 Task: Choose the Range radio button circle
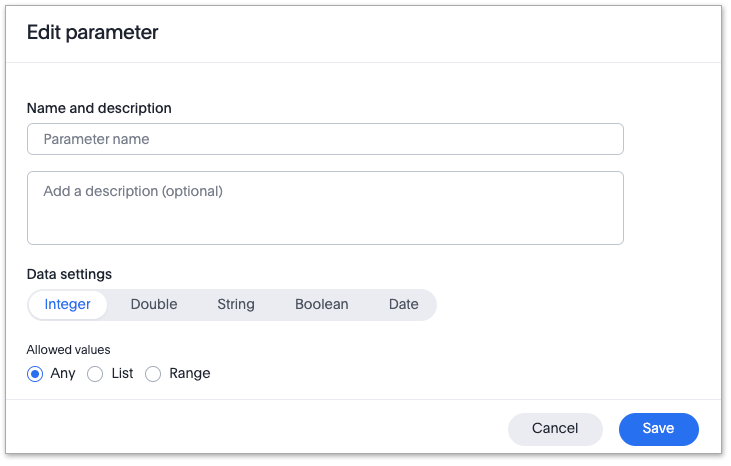[153, 374]
